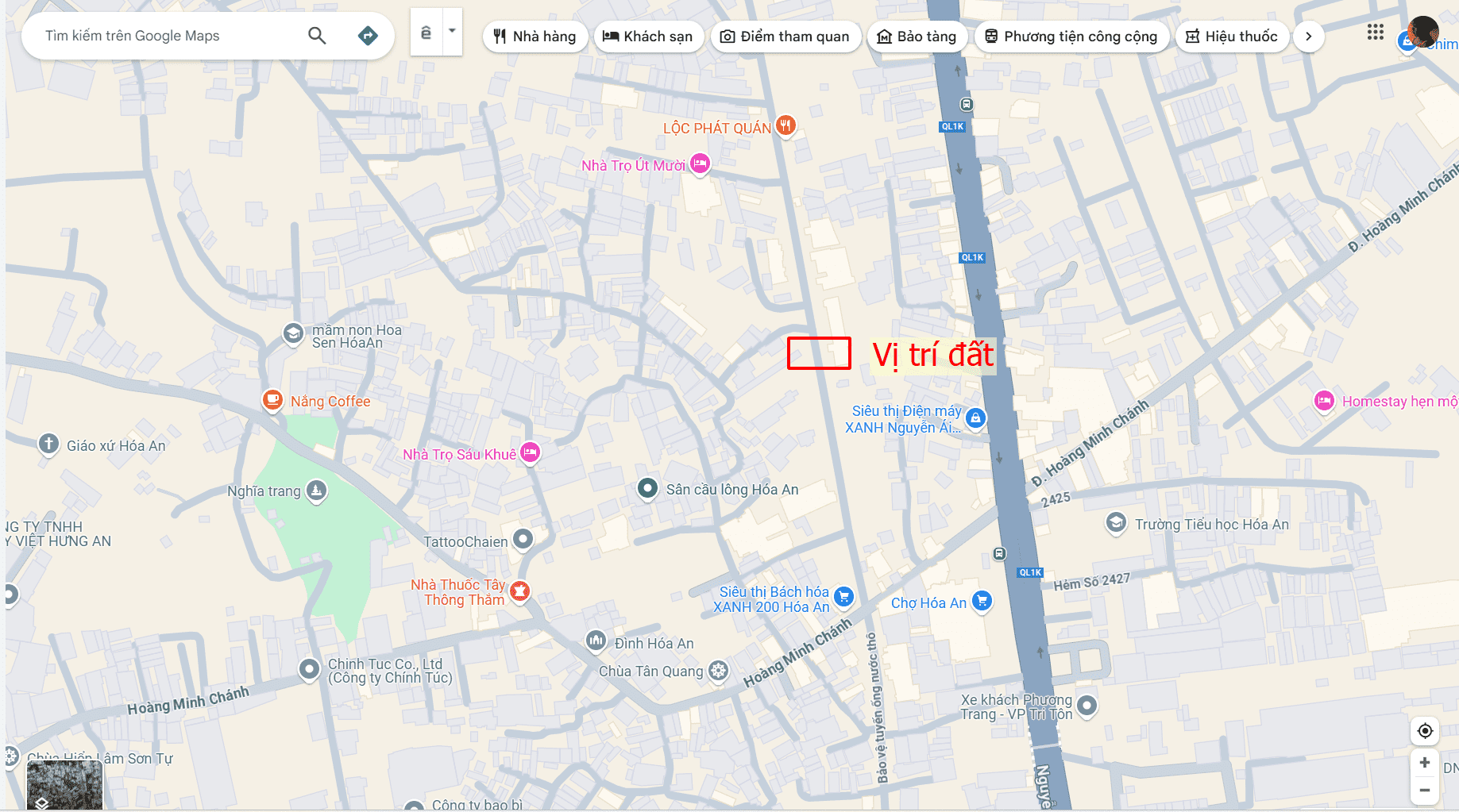
Task: Zoom in with the plus button
Action: [1425, 763]
